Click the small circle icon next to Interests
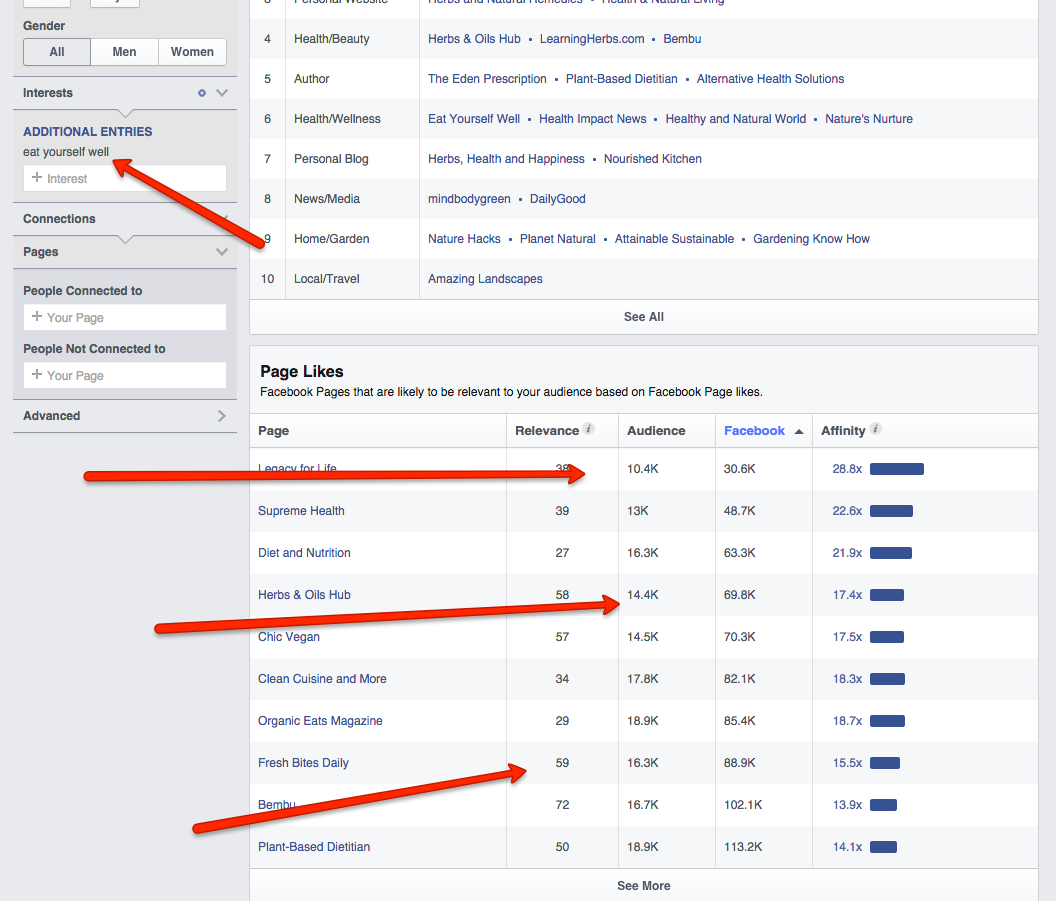Viewport: 1056px width, 901px height. tap(202, 93)
